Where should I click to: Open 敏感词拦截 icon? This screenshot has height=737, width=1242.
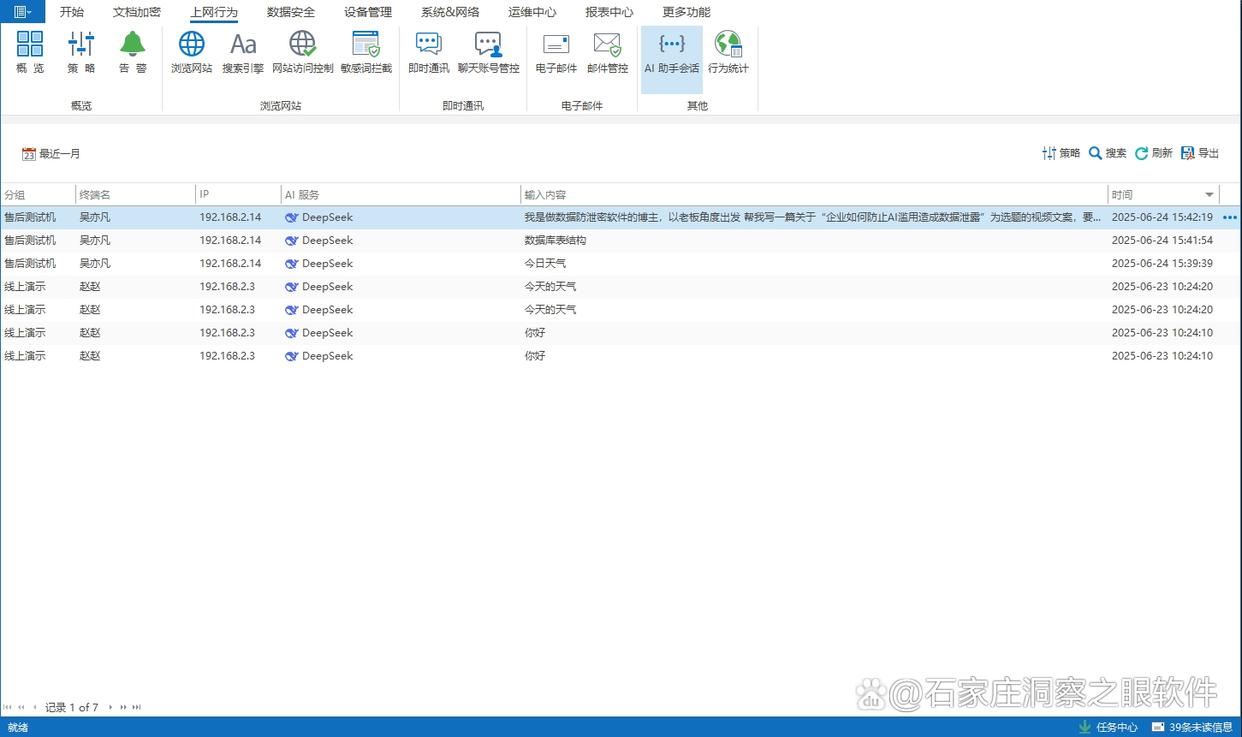366,52
